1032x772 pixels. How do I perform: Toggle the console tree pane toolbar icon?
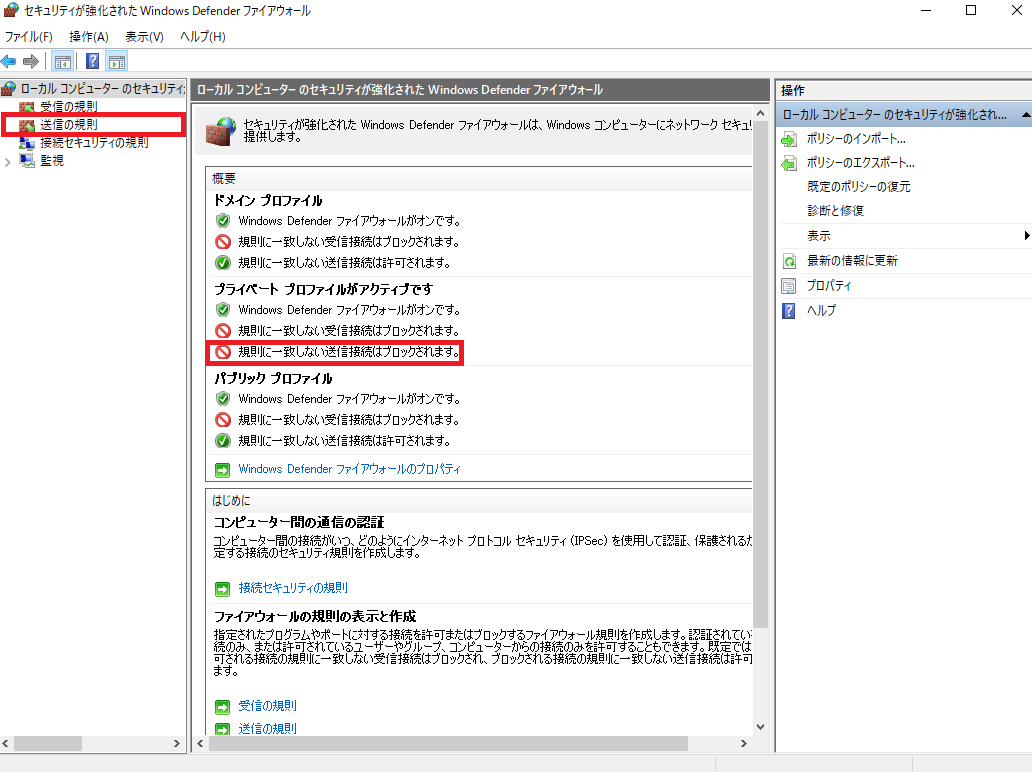[63, 62]
